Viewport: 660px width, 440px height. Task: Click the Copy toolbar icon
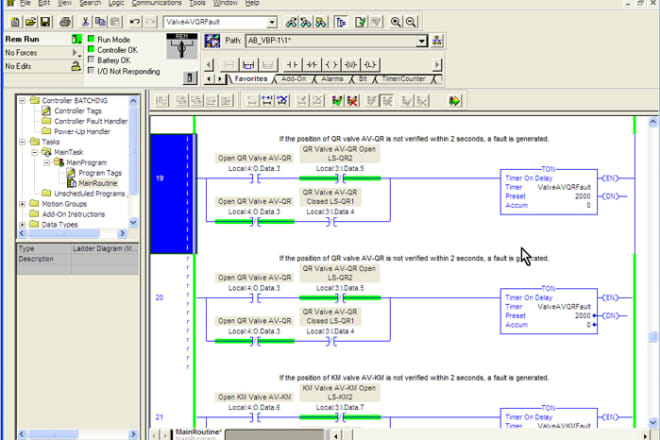(x=100, y=22)
